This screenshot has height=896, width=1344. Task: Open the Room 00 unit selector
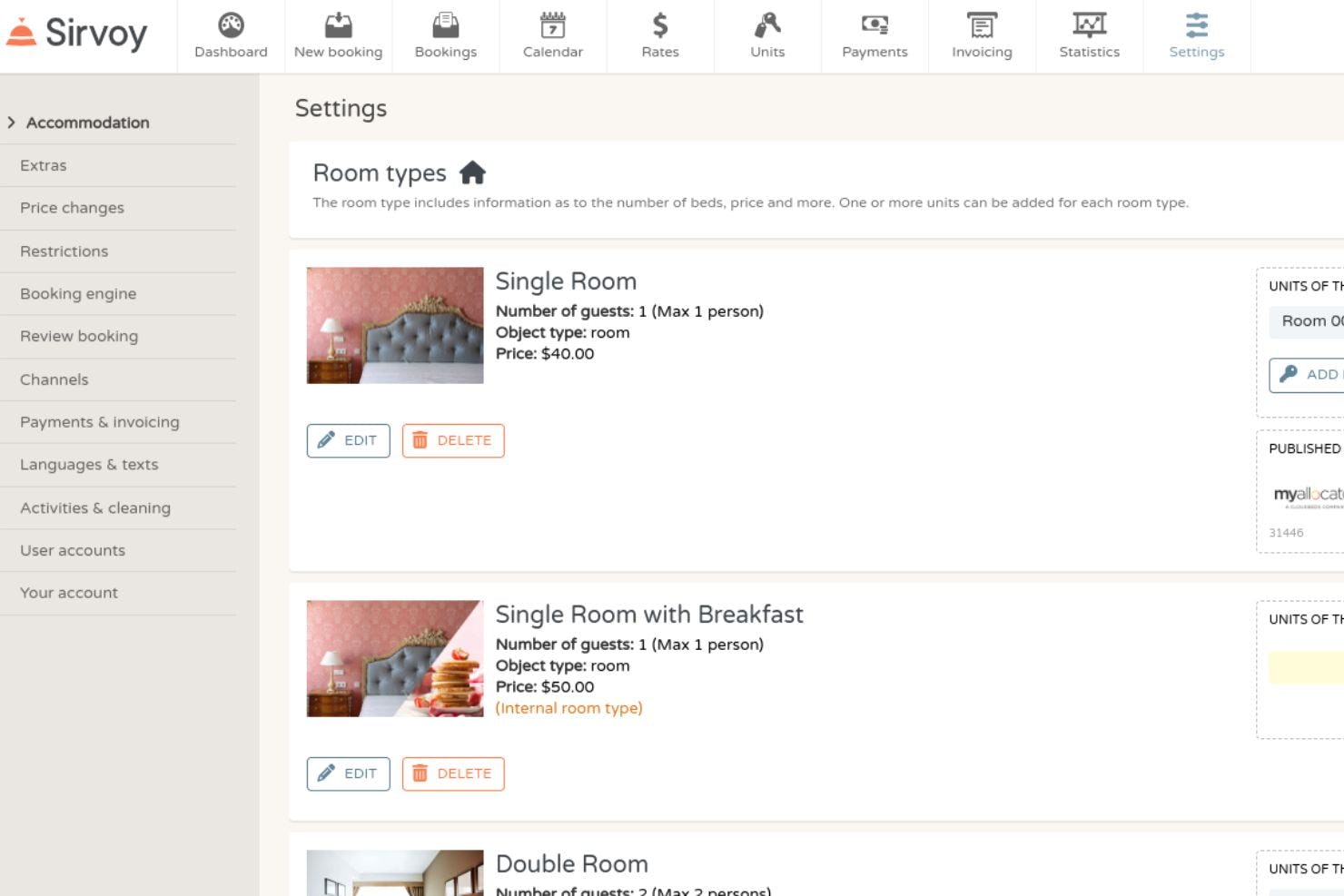click(x=1308, y=321)
